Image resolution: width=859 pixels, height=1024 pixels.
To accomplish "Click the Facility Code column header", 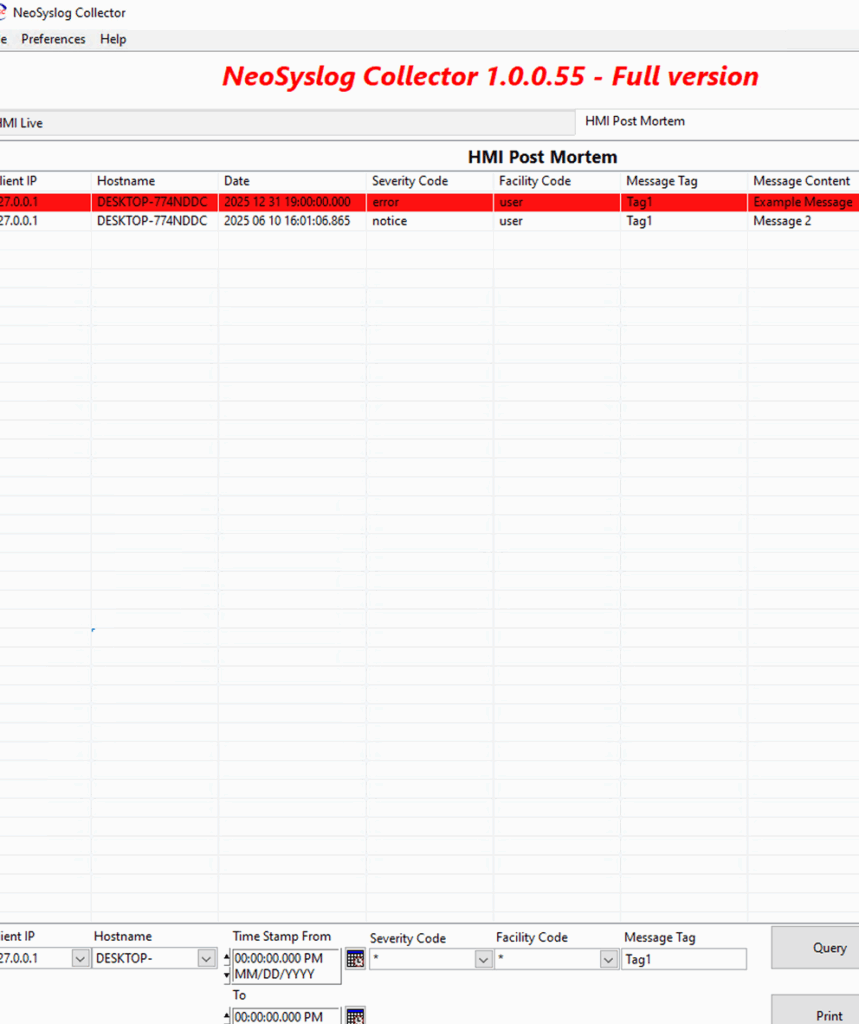I will [557, 181].
